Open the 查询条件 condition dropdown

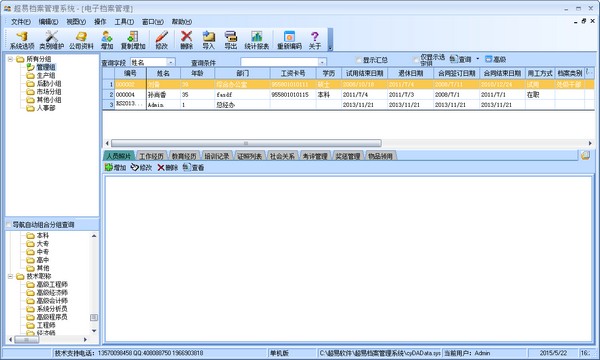click(x=322, y=62)
